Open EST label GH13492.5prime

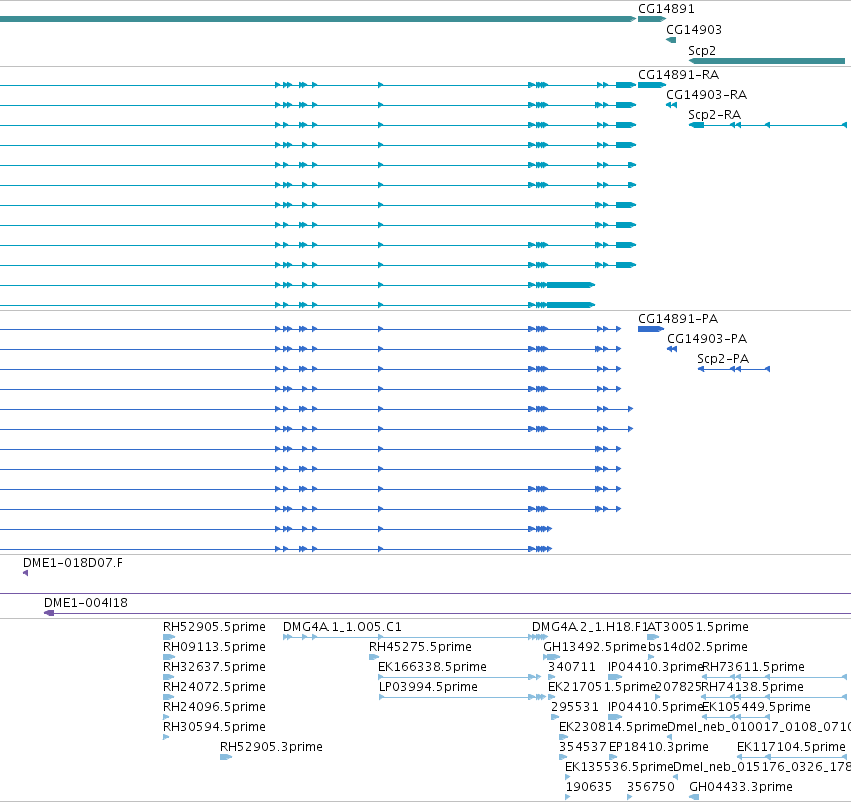[x=595, y=647]
